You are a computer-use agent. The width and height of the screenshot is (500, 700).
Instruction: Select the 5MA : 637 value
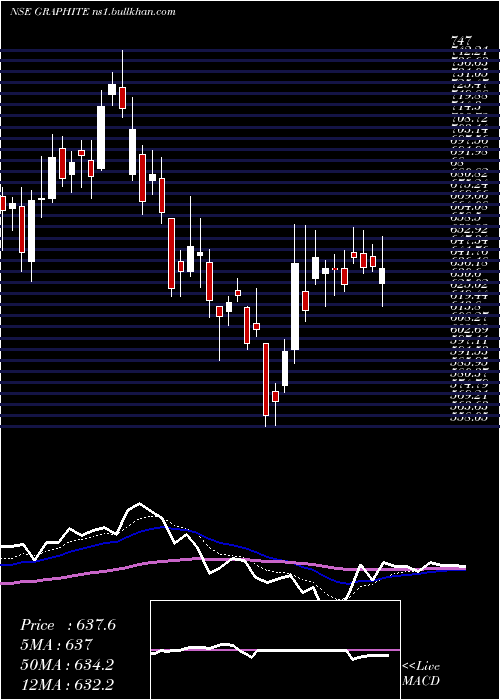(x=56, y=645)
